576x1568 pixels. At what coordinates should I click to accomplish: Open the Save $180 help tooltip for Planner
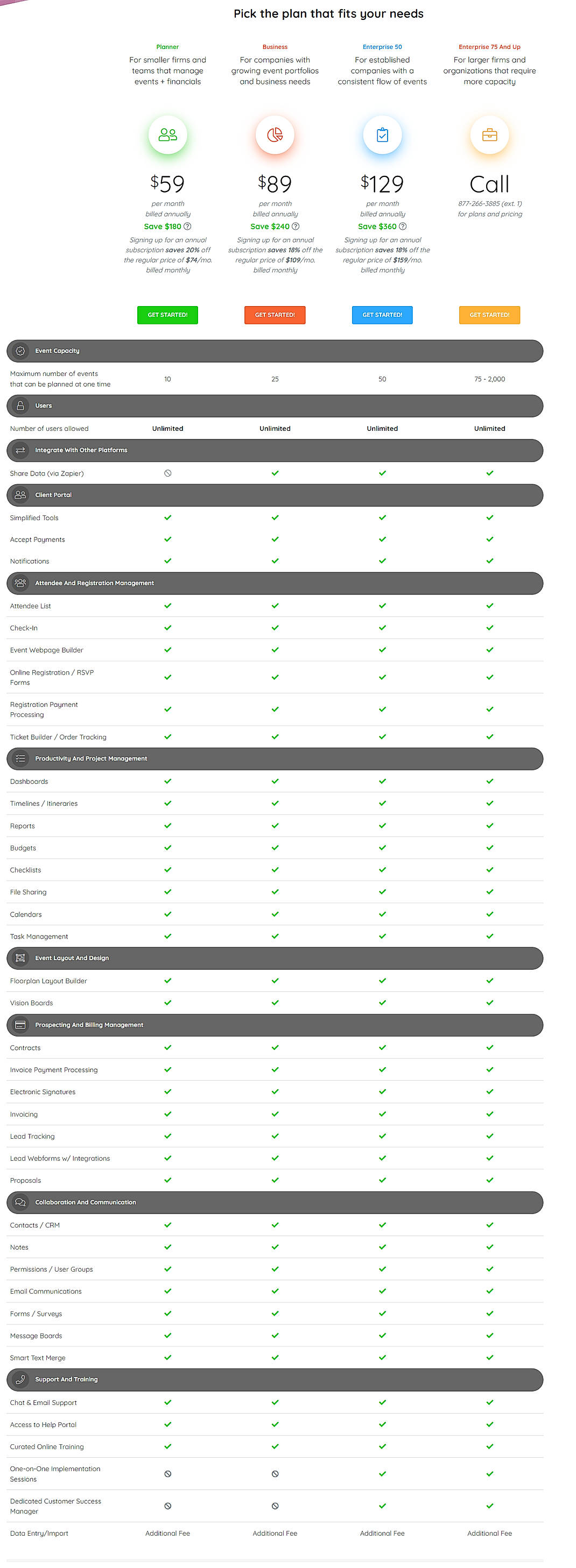(x=186, y=226)
